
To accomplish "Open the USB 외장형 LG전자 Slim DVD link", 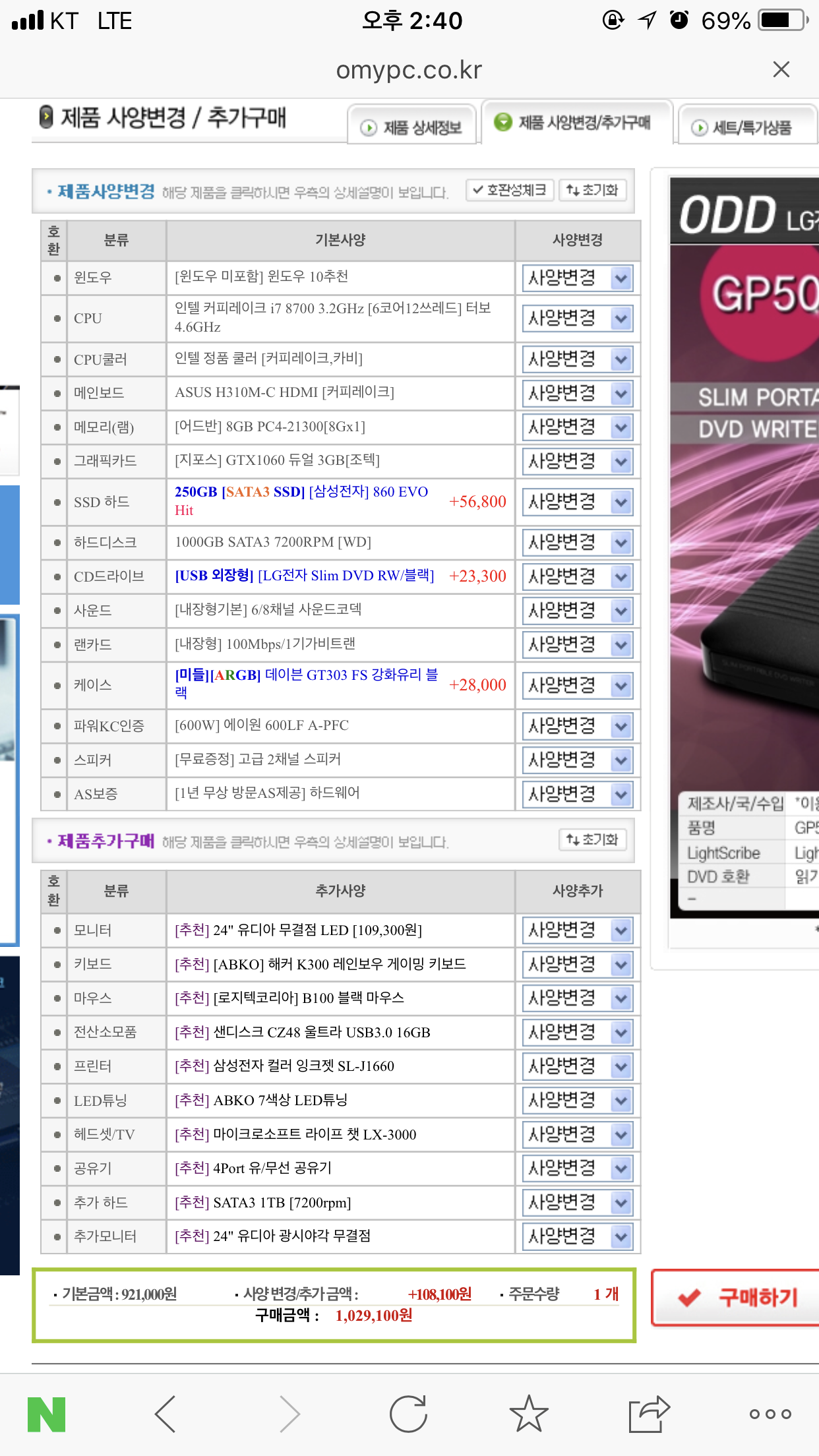I will [x=305, y=576].
